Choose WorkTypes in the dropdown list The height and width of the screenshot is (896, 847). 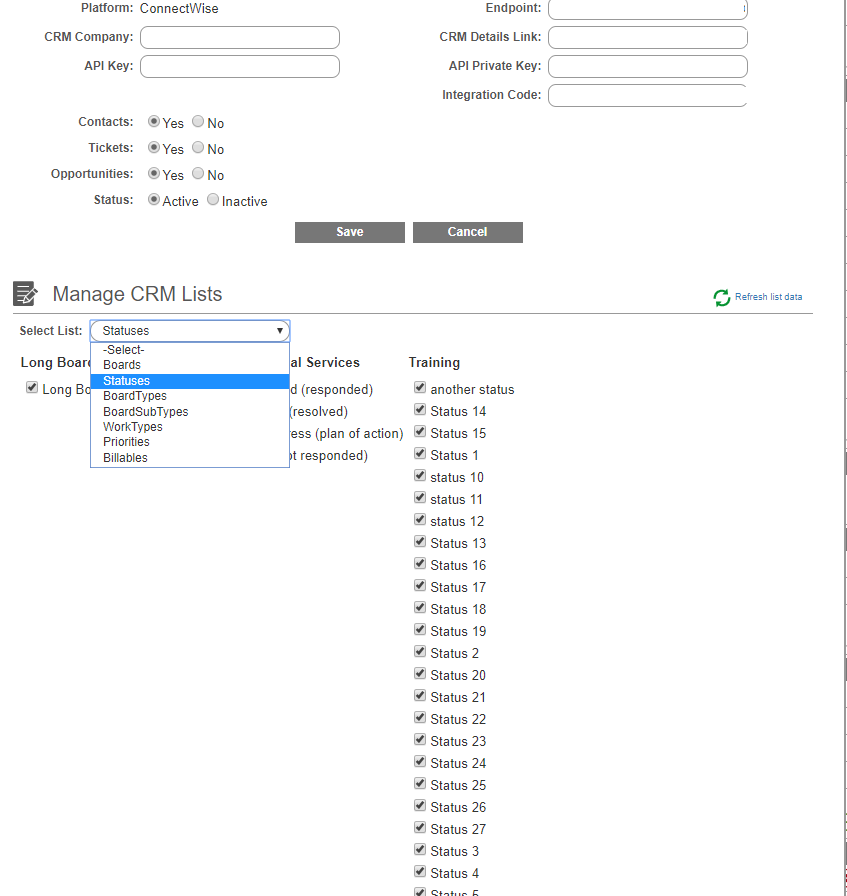(x=190, y=426)
